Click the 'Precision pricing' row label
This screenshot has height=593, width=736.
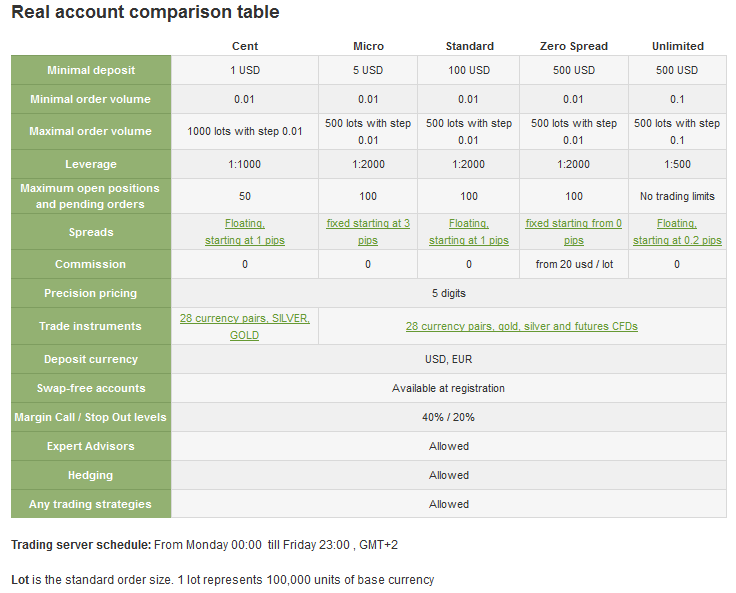91,293
